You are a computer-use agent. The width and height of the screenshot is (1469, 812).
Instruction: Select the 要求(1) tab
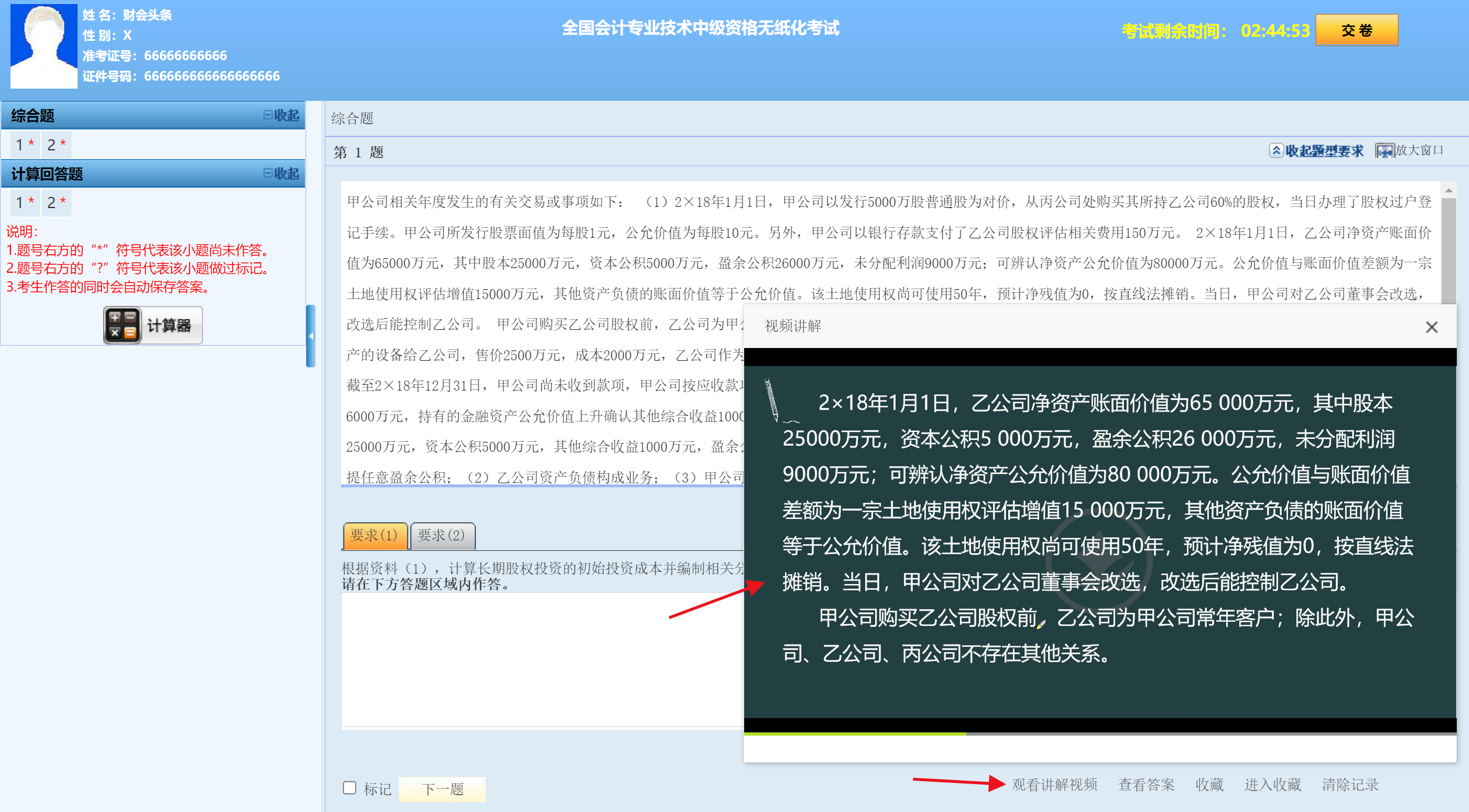coord(374,535)
